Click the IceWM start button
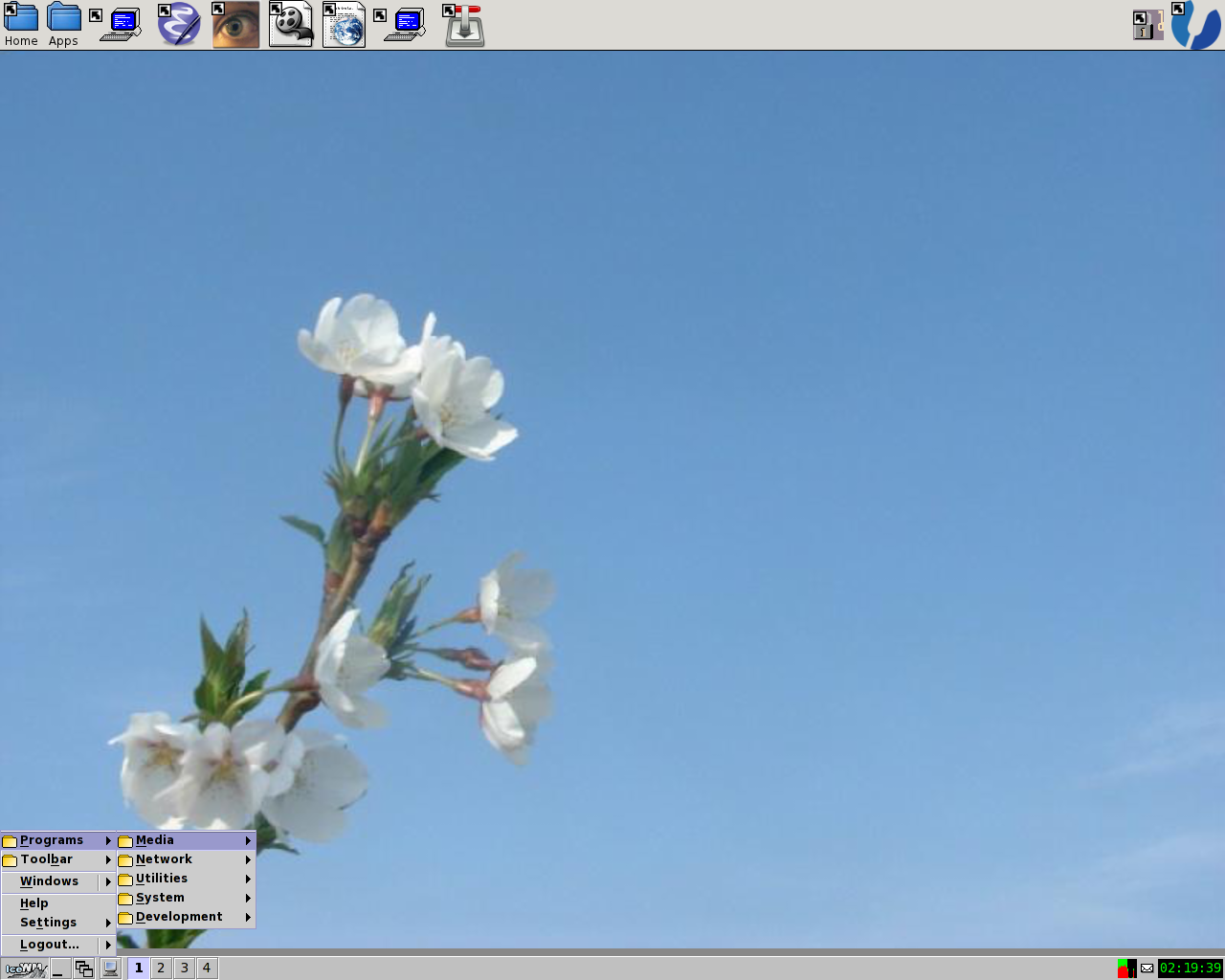This screenshot has height=980, width=1225. click(25, 969)
